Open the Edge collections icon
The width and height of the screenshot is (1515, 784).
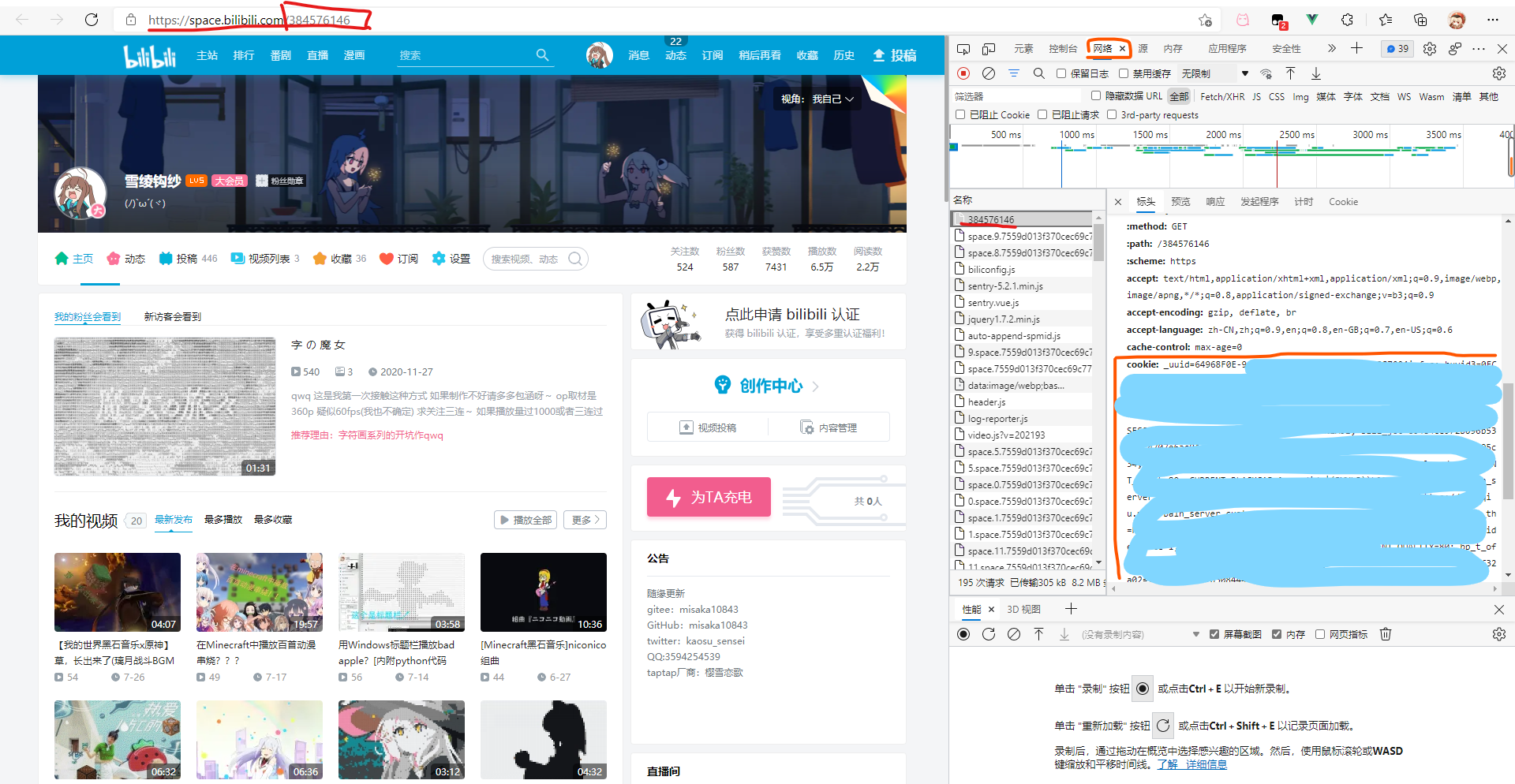[1420, 20]
